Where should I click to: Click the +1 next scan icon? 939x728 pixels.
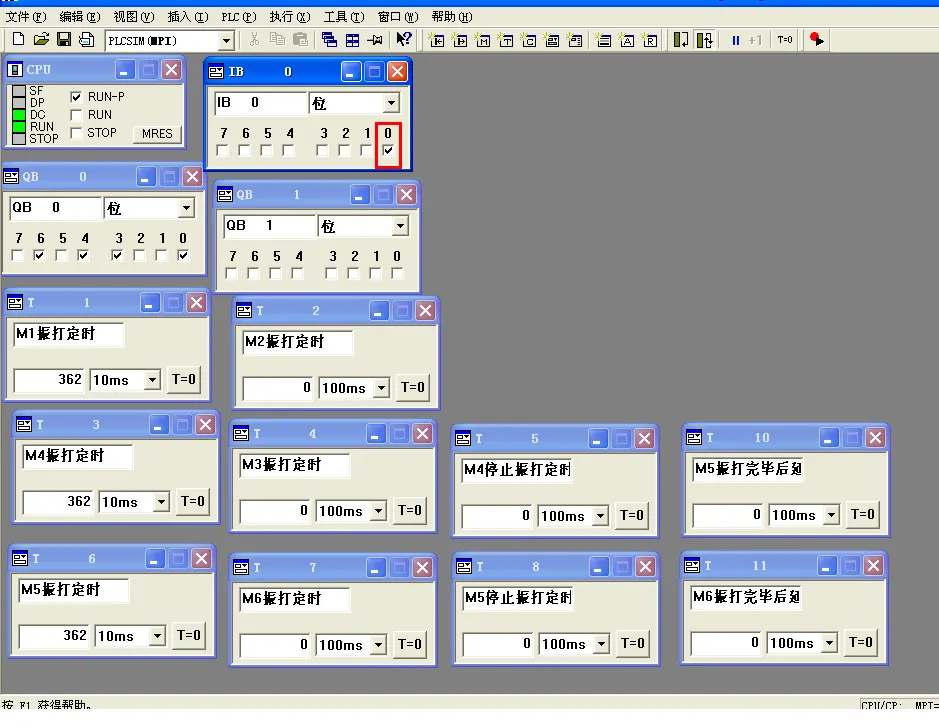(x=755, y=40)
